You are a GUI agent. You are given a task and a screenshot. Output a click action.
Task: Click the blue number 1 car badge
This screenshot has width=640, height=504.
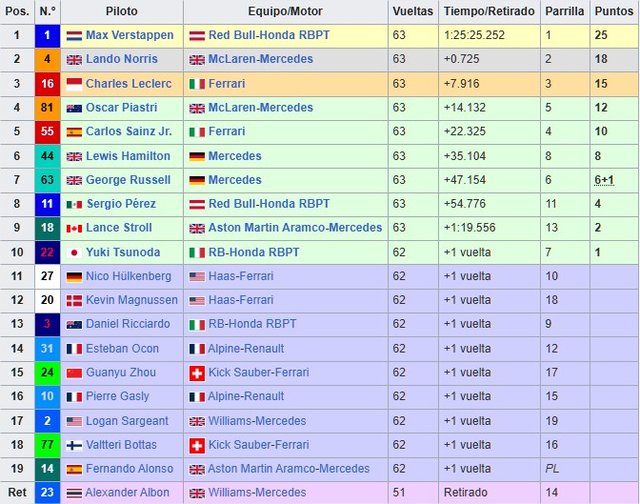coord(47,36)
